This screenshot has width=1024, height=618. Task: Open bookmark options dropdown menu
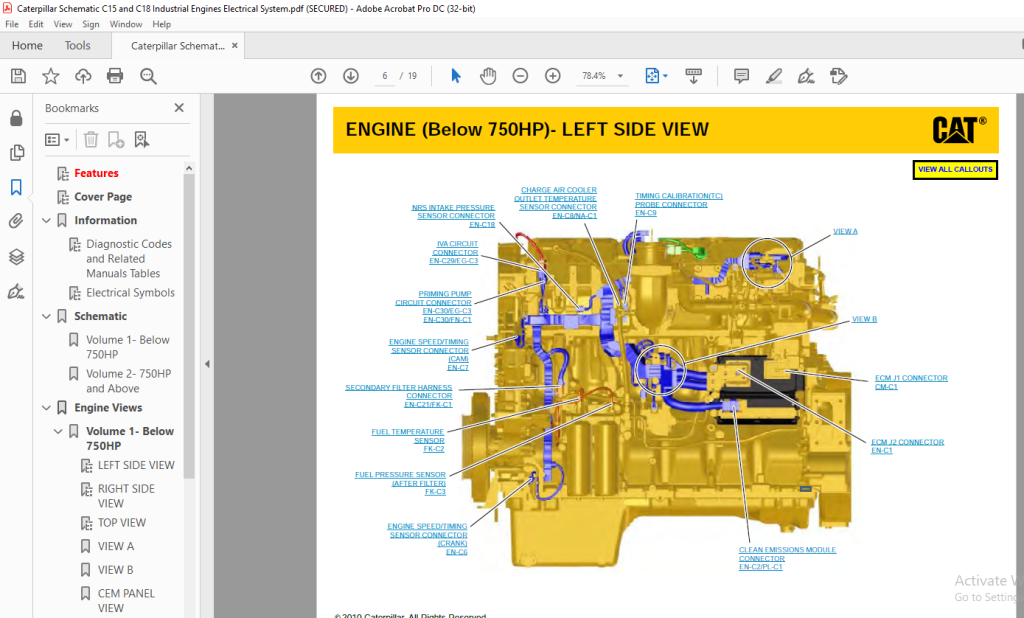(x=57, y=139)
